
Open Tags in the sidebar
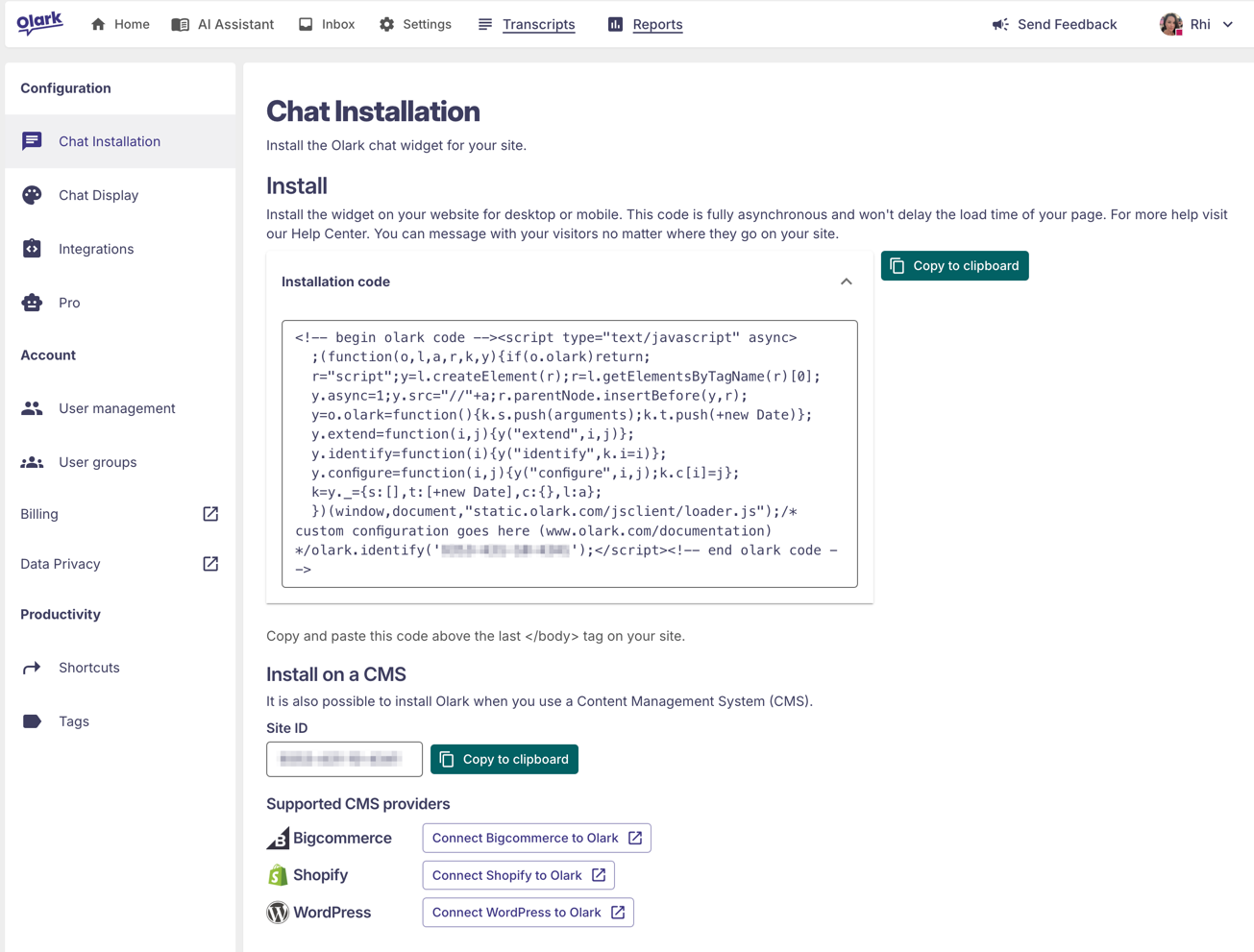[x=120, y=721]
